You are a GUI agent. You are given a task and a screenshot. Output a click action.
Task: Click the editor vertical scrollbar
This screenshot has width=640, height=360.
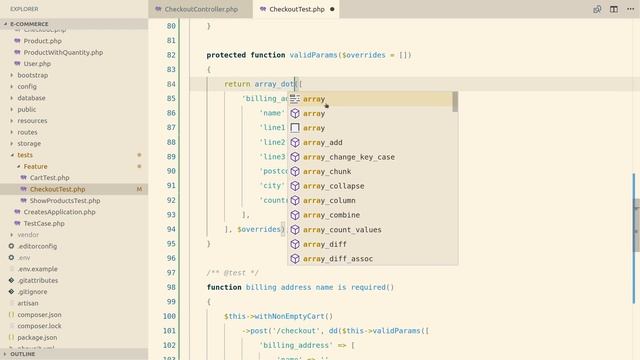click(x=636, y=224)
